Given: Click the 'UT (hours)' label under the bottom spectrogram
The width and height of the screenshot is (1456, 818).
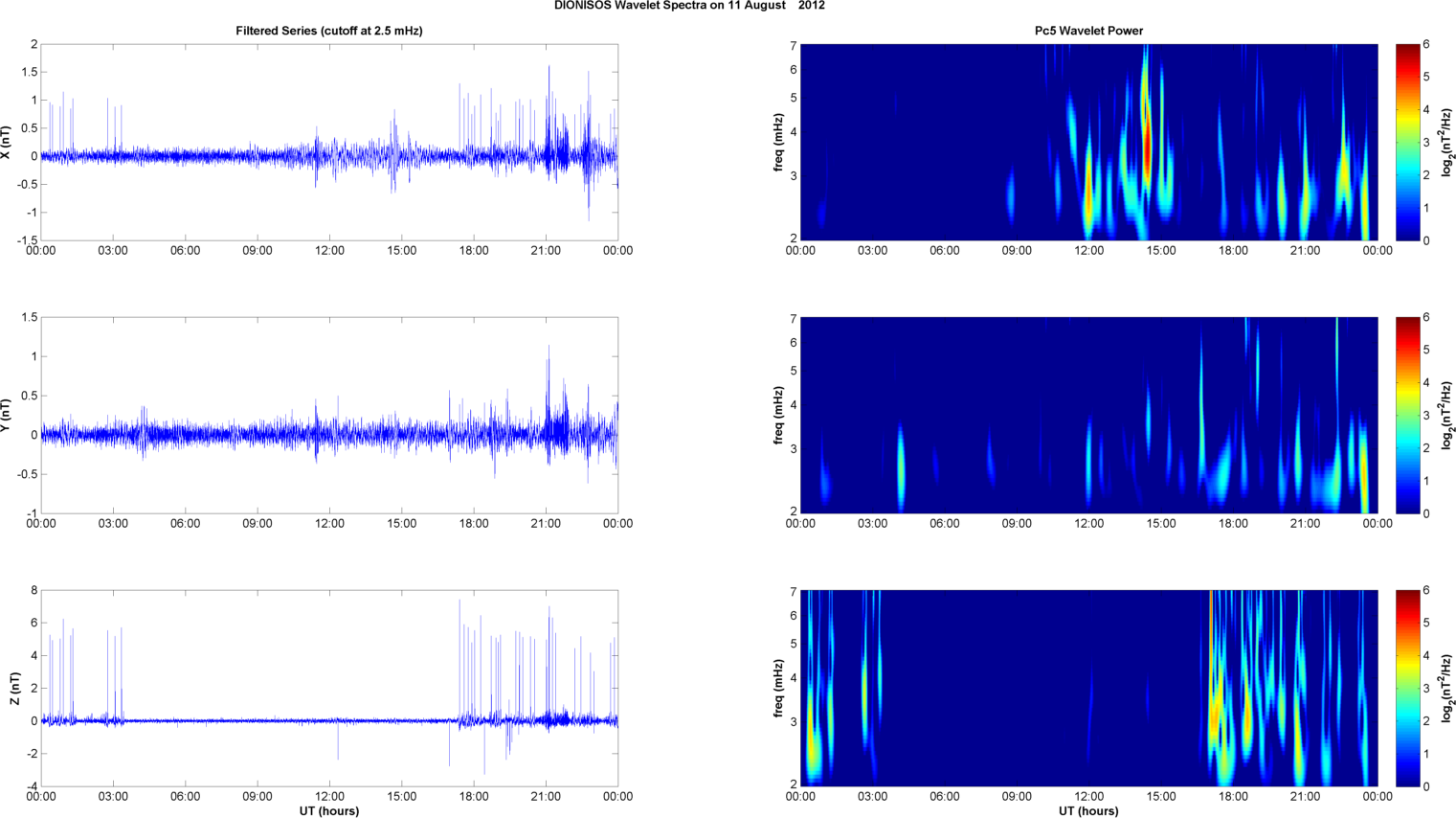Looking at the screenshot, I should 1088,810.
